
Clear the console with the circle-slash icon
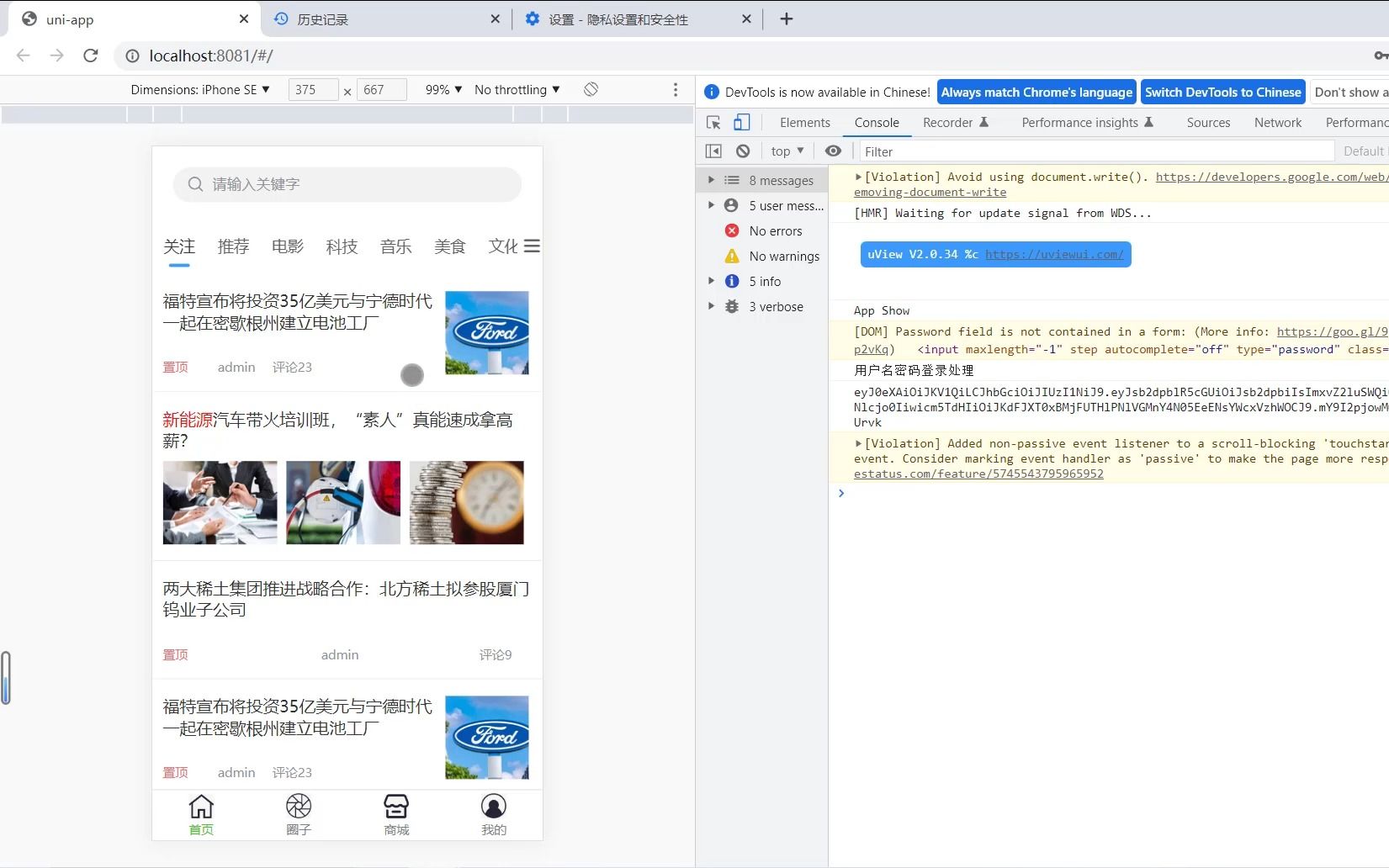click(743, 151)
